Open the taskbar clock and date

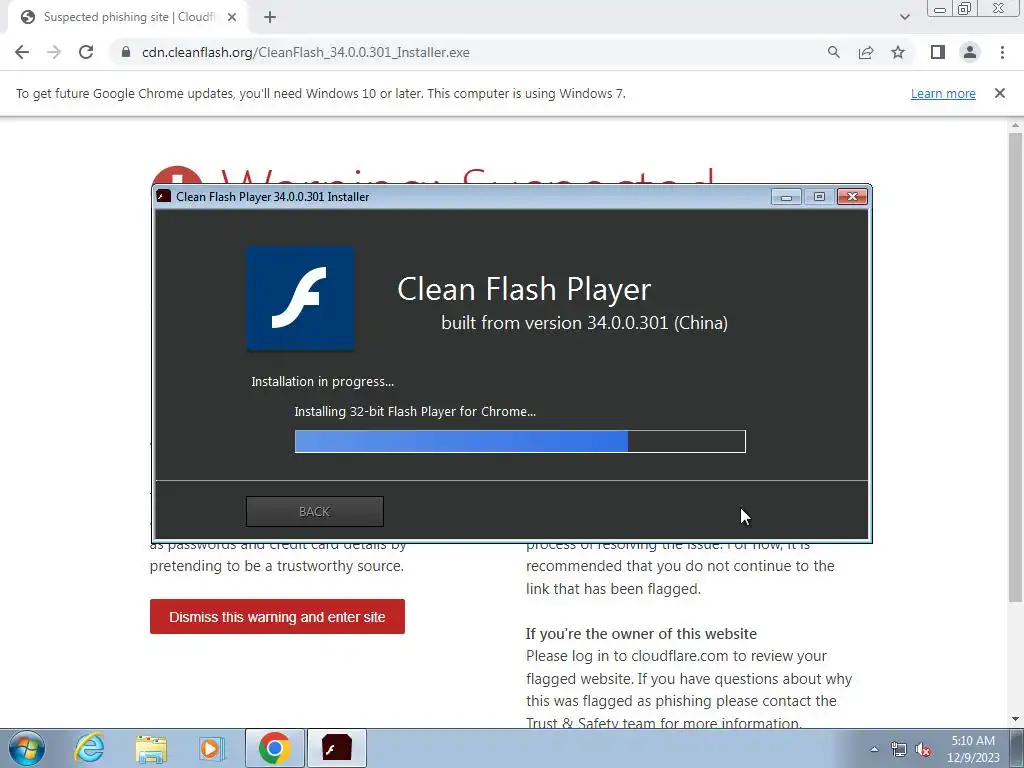pyautogui.click(x=973, y=749)
